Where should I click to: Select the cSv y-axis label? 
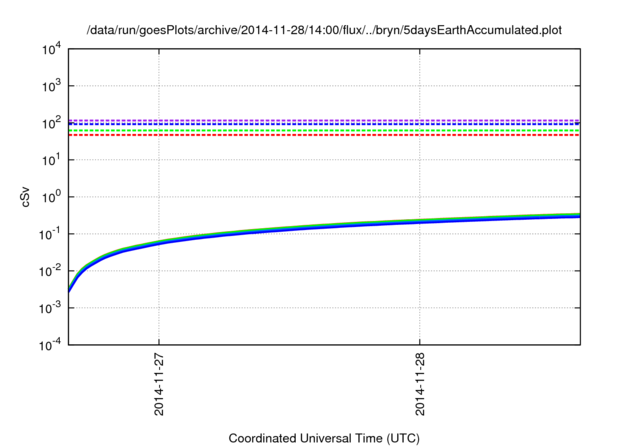(25, 197)
